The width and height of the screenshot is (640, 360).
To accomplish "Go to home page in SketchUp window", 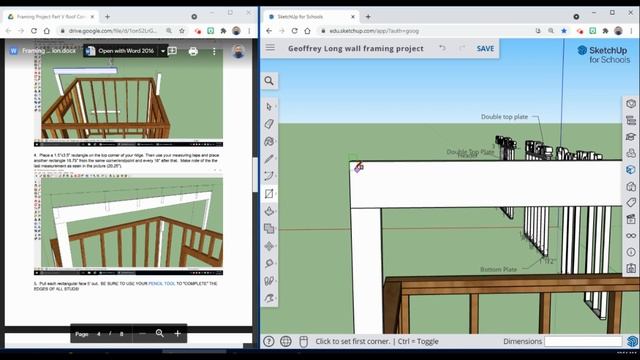I will pyautogui.click(x=307, y=31).
